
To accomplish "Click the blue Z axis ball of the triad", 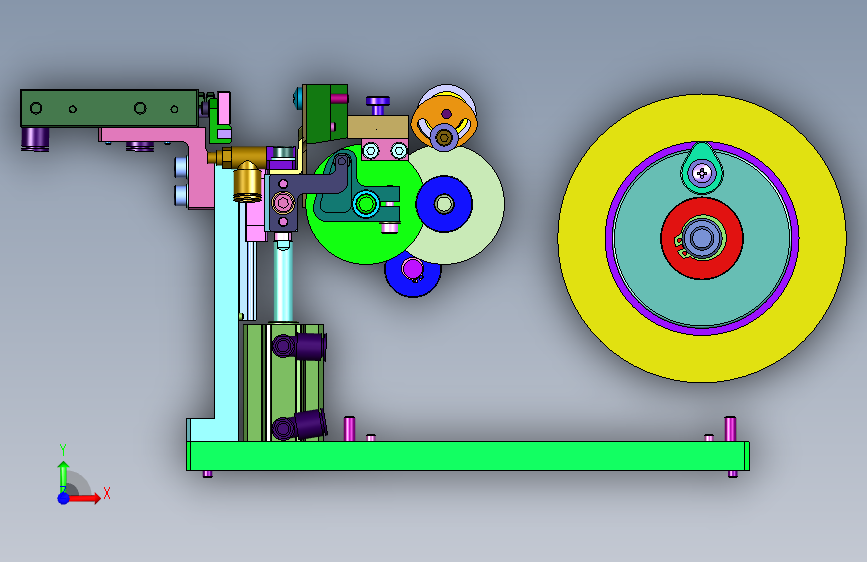I will click(x=64, y=498).
